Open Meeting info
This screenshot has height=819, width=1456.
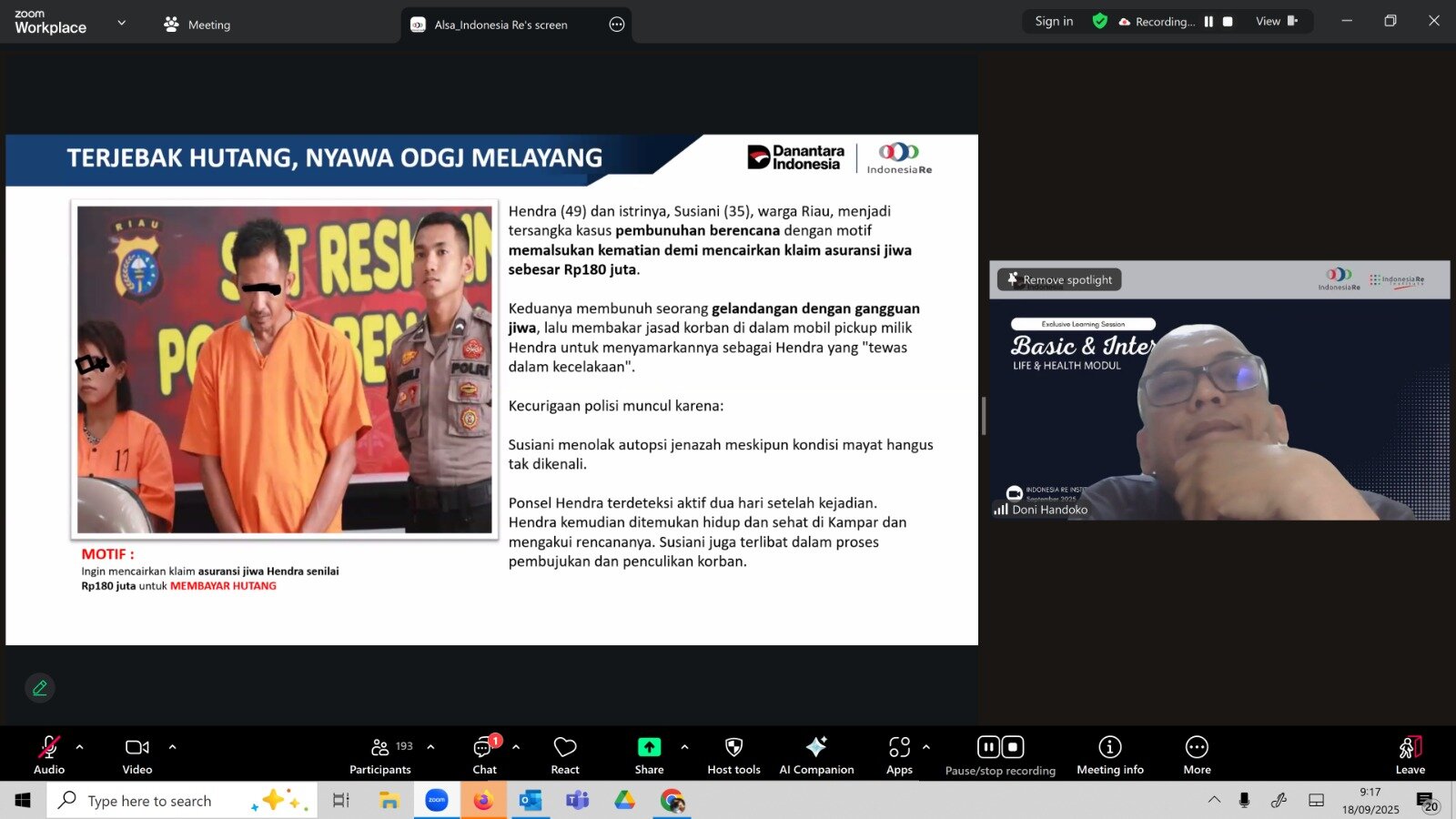[1109, 755]
